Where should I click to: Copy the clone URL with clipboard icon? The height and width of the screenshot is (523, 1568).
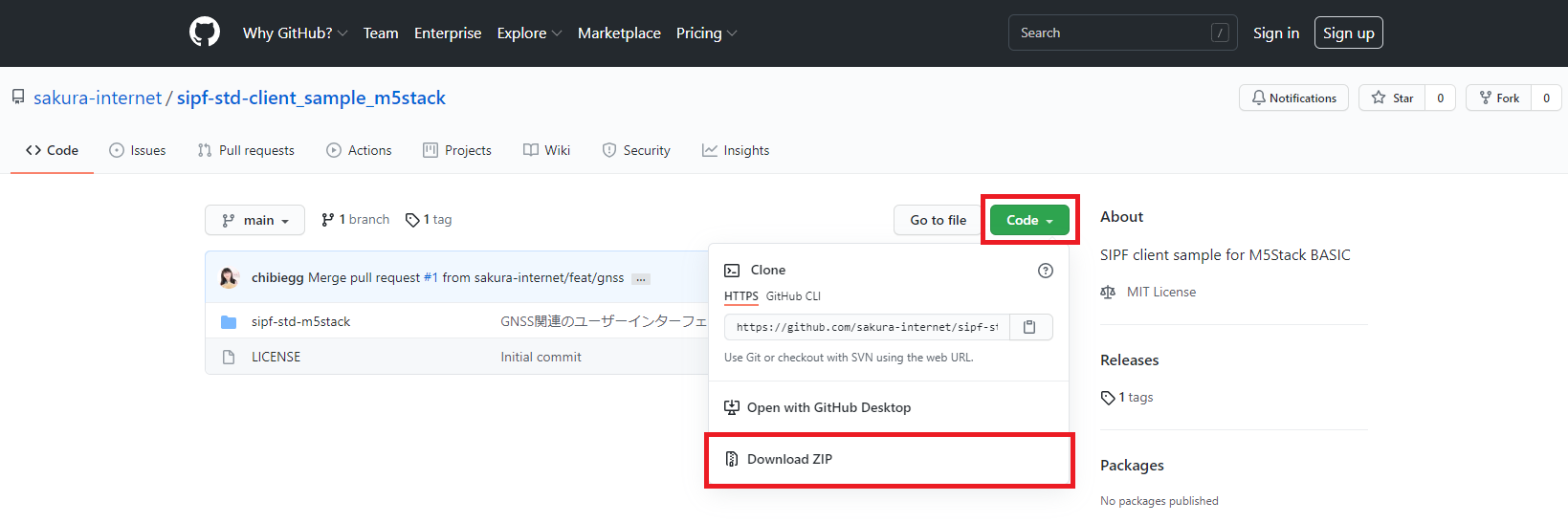[x=1030, y=327]
